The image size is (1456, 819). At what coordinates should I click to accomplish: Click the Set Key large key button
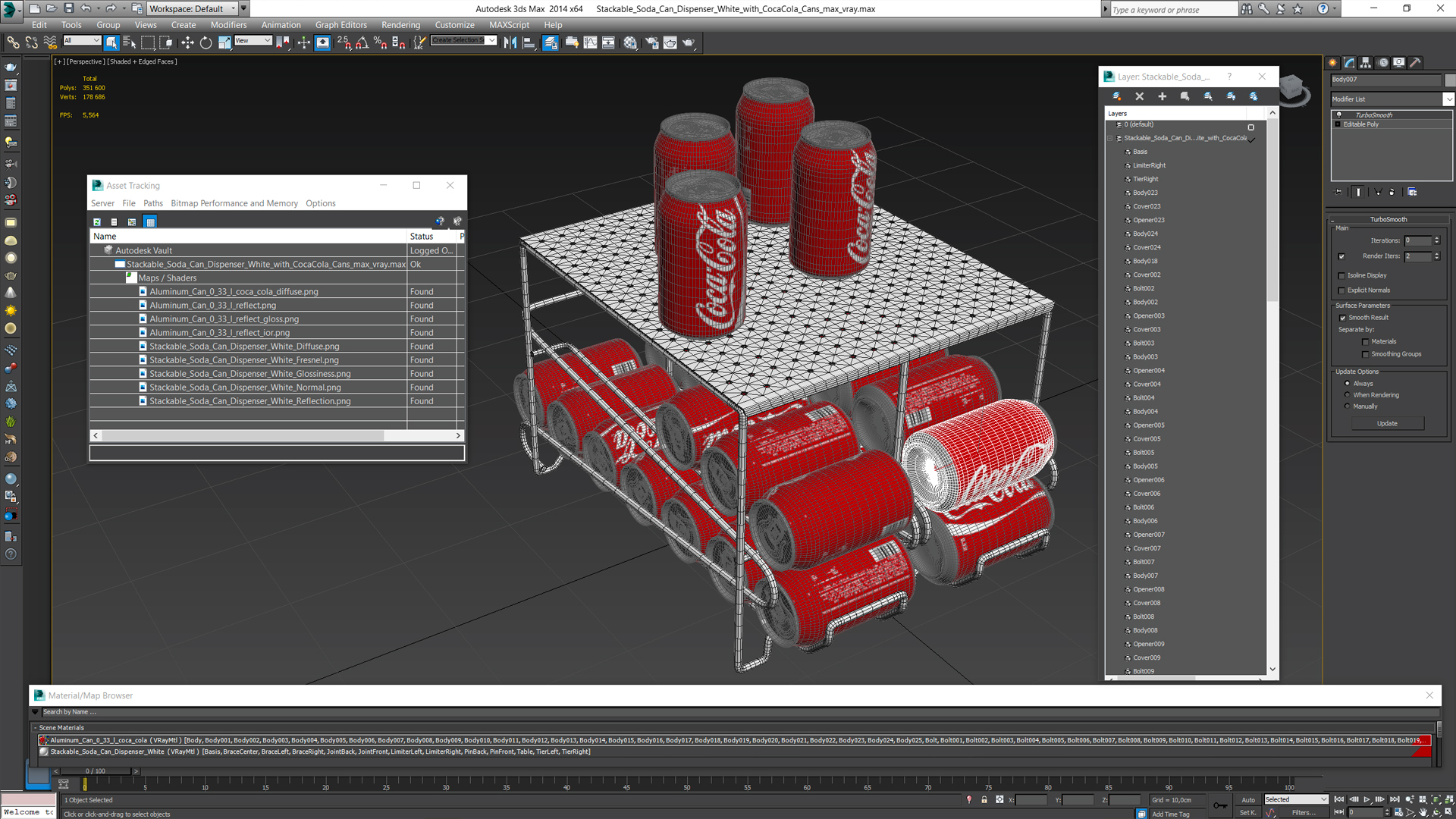click(x=1219, y=805)
